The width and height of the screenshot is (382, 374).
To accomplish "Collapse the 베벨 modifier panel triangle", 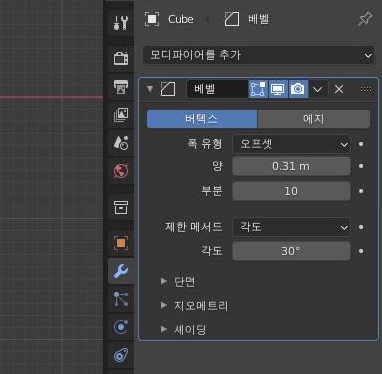I will tap(150, 89).
